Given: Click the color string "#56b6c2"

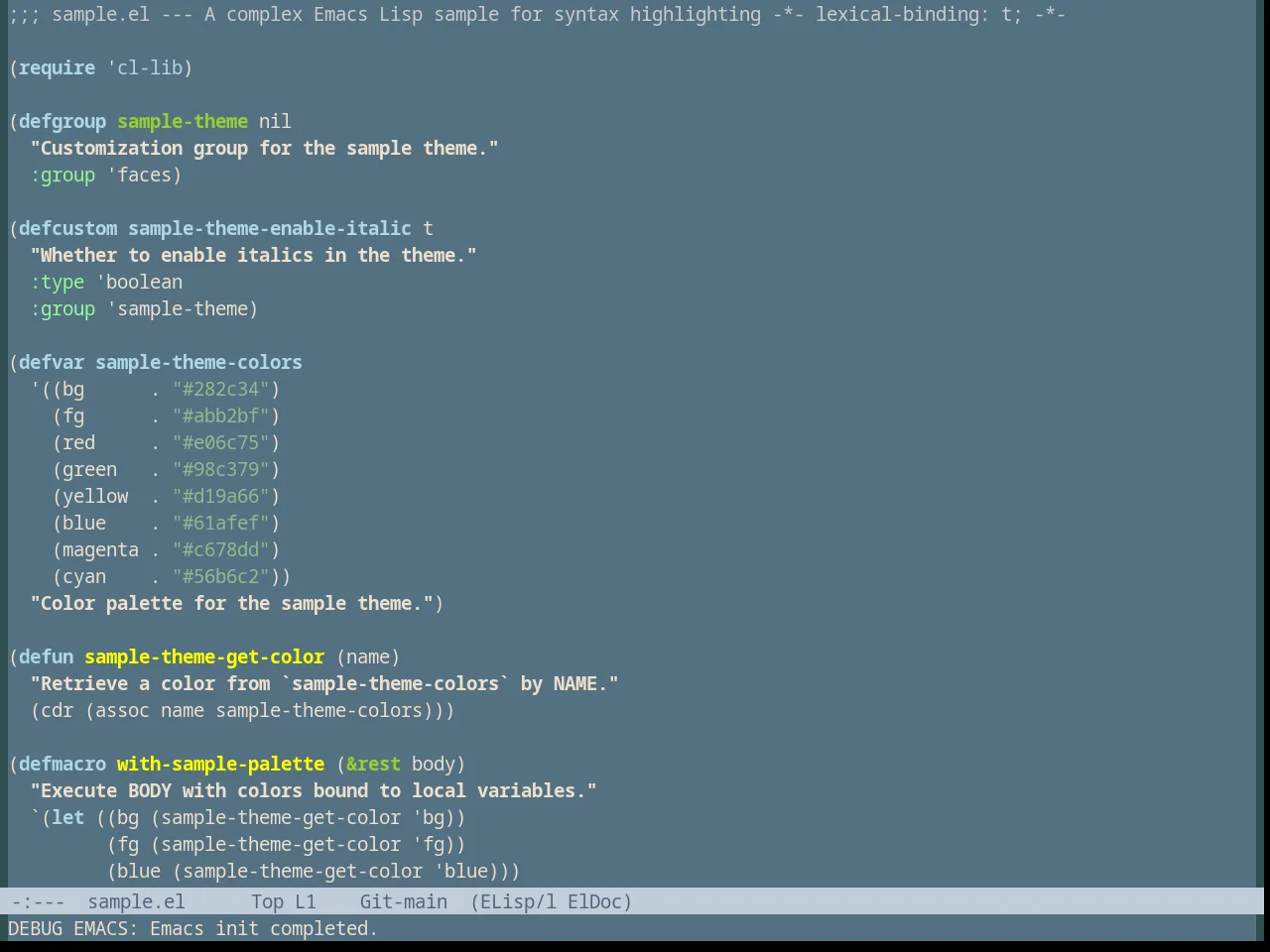Looking at the screenshot, I should click(220, 576).
